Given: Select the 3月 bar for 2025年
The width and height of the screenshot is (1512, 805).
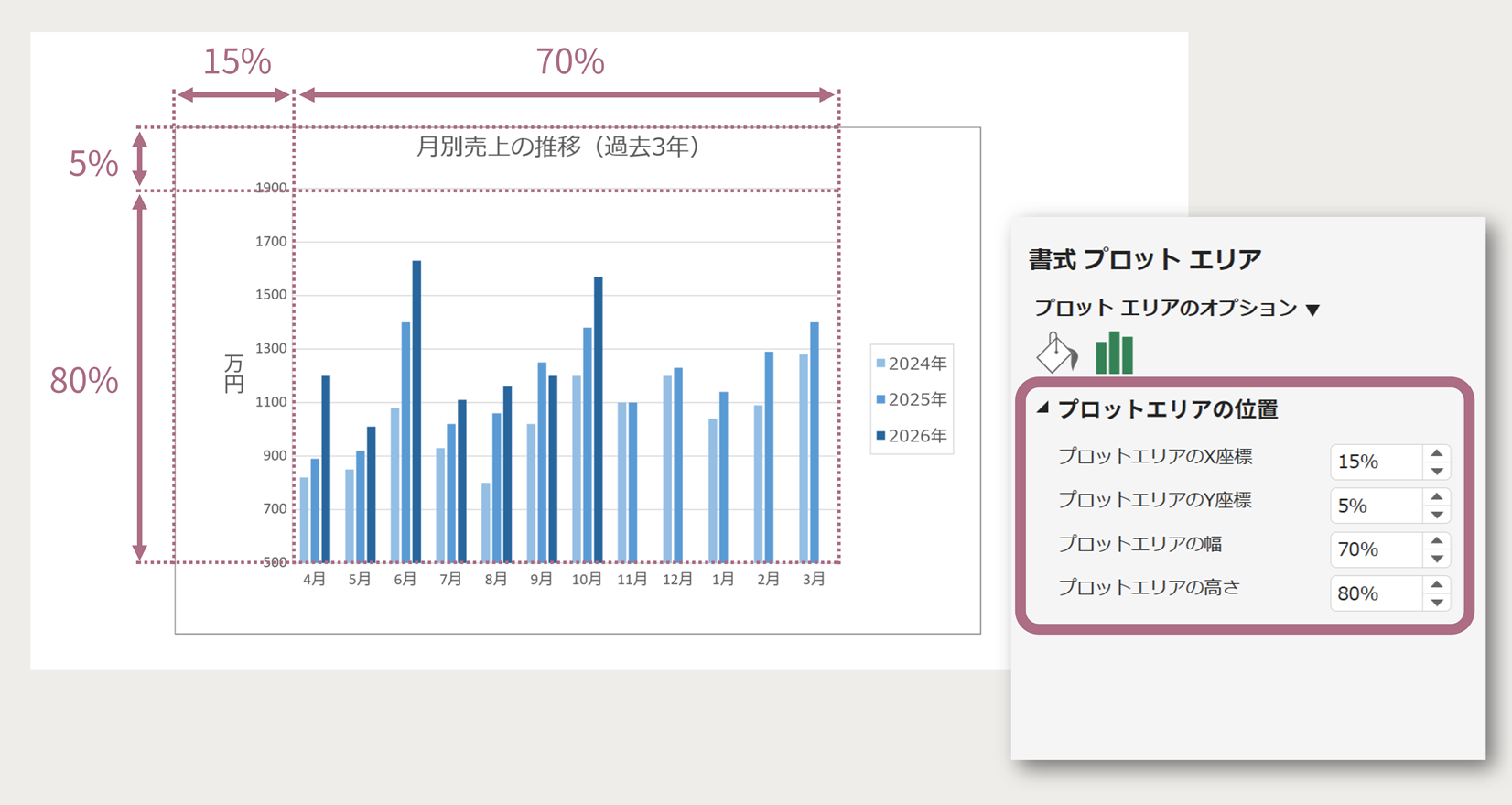Looking at the screenshot, I should point(815,442).
